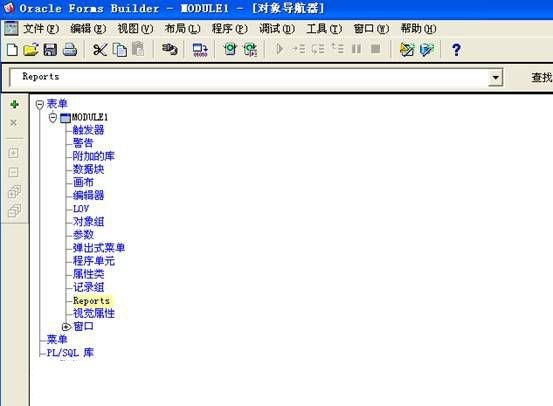Select the PL/SQL 库 tree item

tap(71, 353)
